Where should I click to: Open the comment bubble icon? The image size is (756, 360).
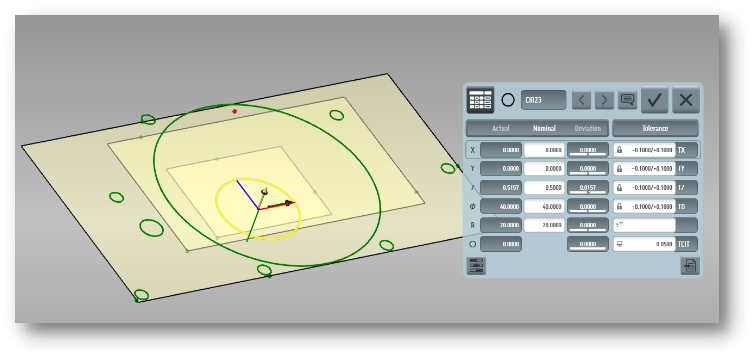(x=627, y=100)
